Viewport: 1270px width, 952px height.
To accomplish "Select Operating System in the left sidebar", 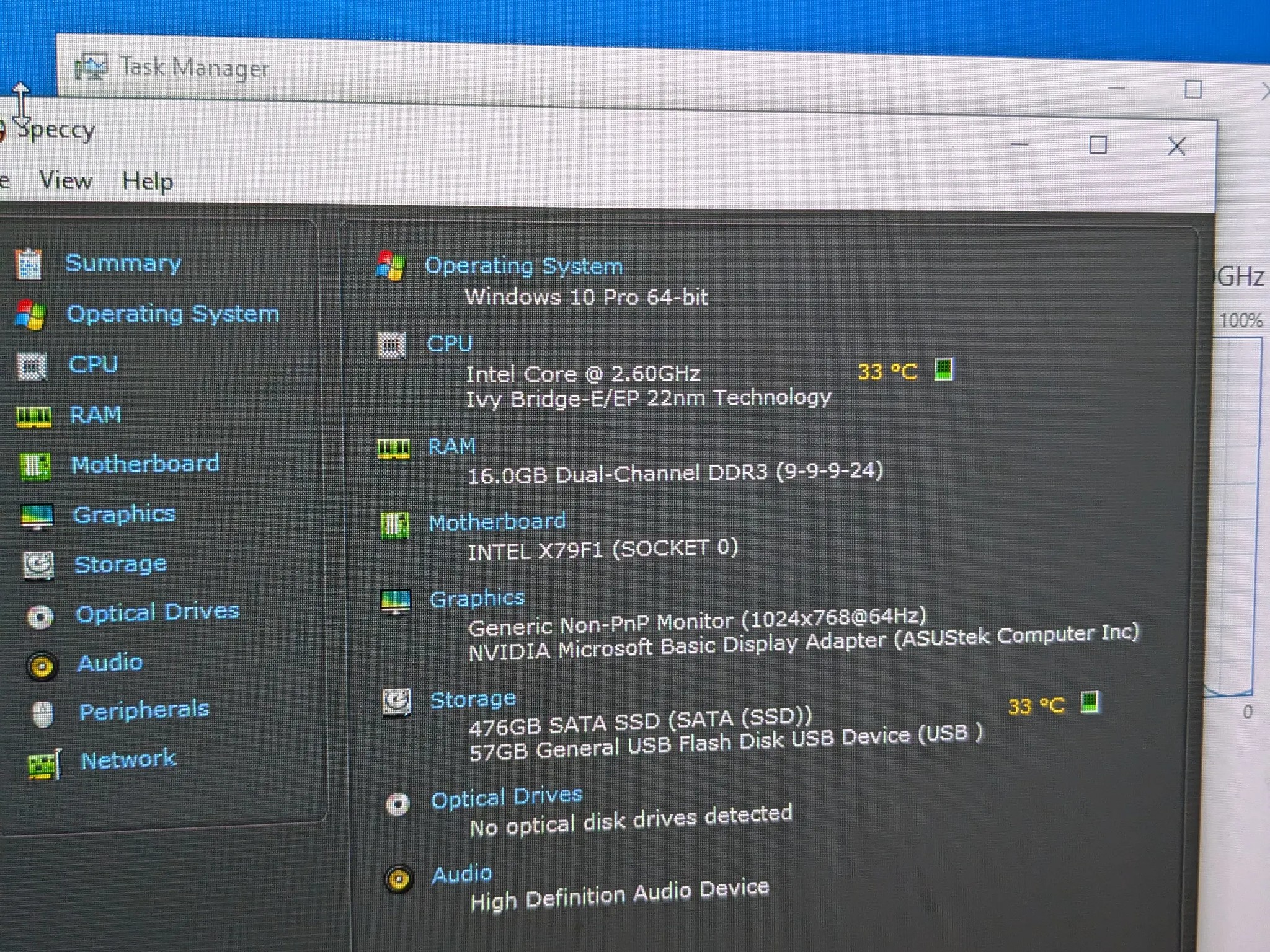I will (172, 314).
